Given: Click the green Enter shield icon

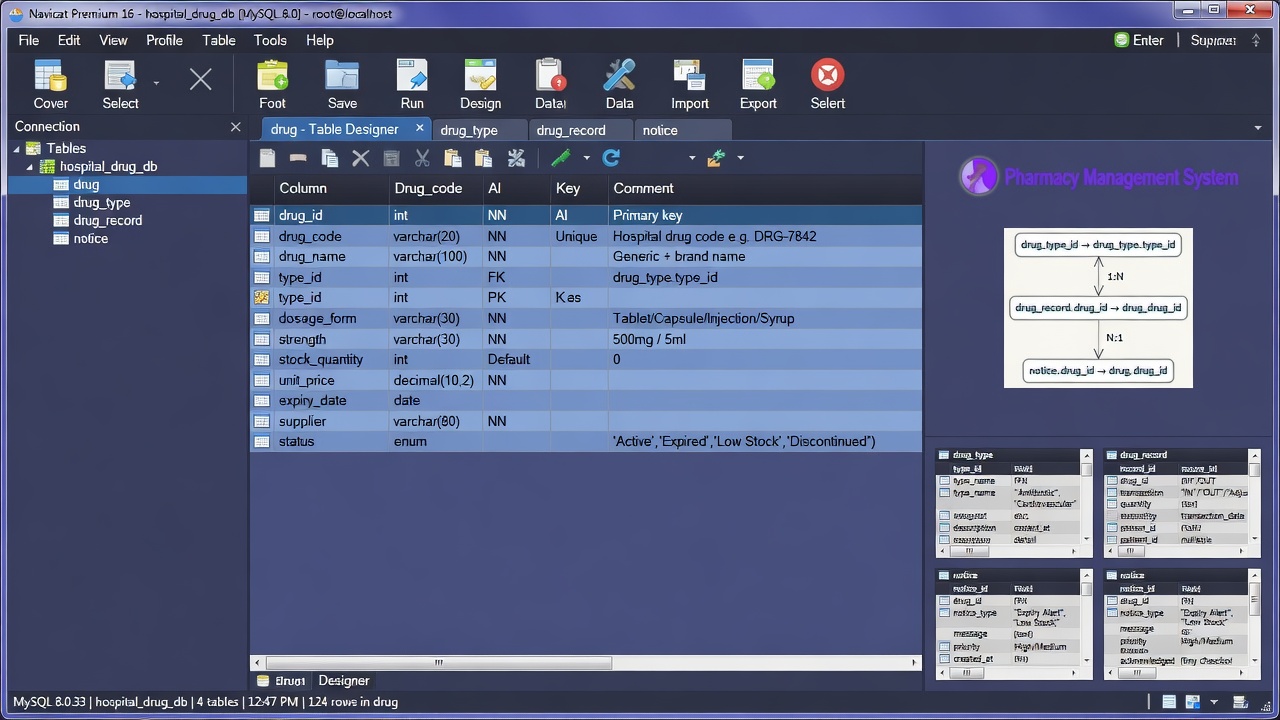Looking at the screenshot, I should click(1121, 40).
